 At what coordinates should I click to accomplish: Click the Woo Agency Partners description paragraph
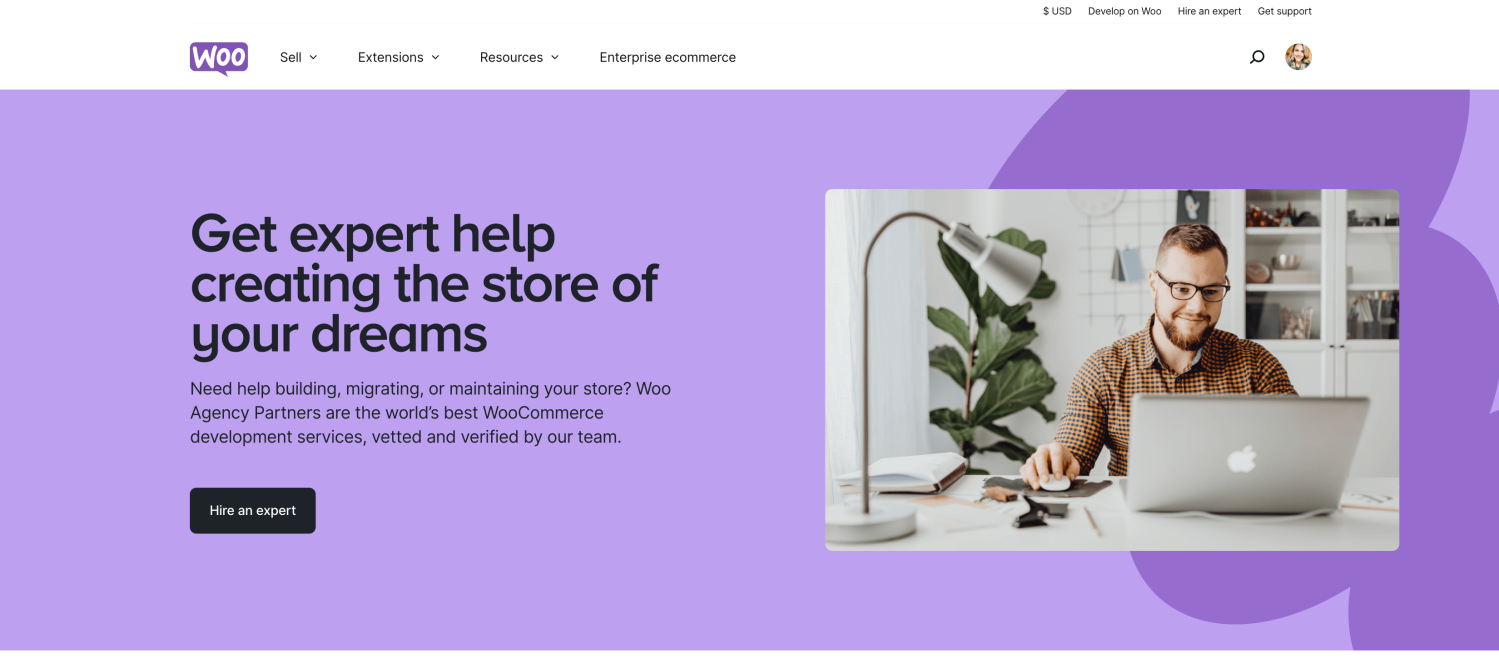tap(431, 413)
